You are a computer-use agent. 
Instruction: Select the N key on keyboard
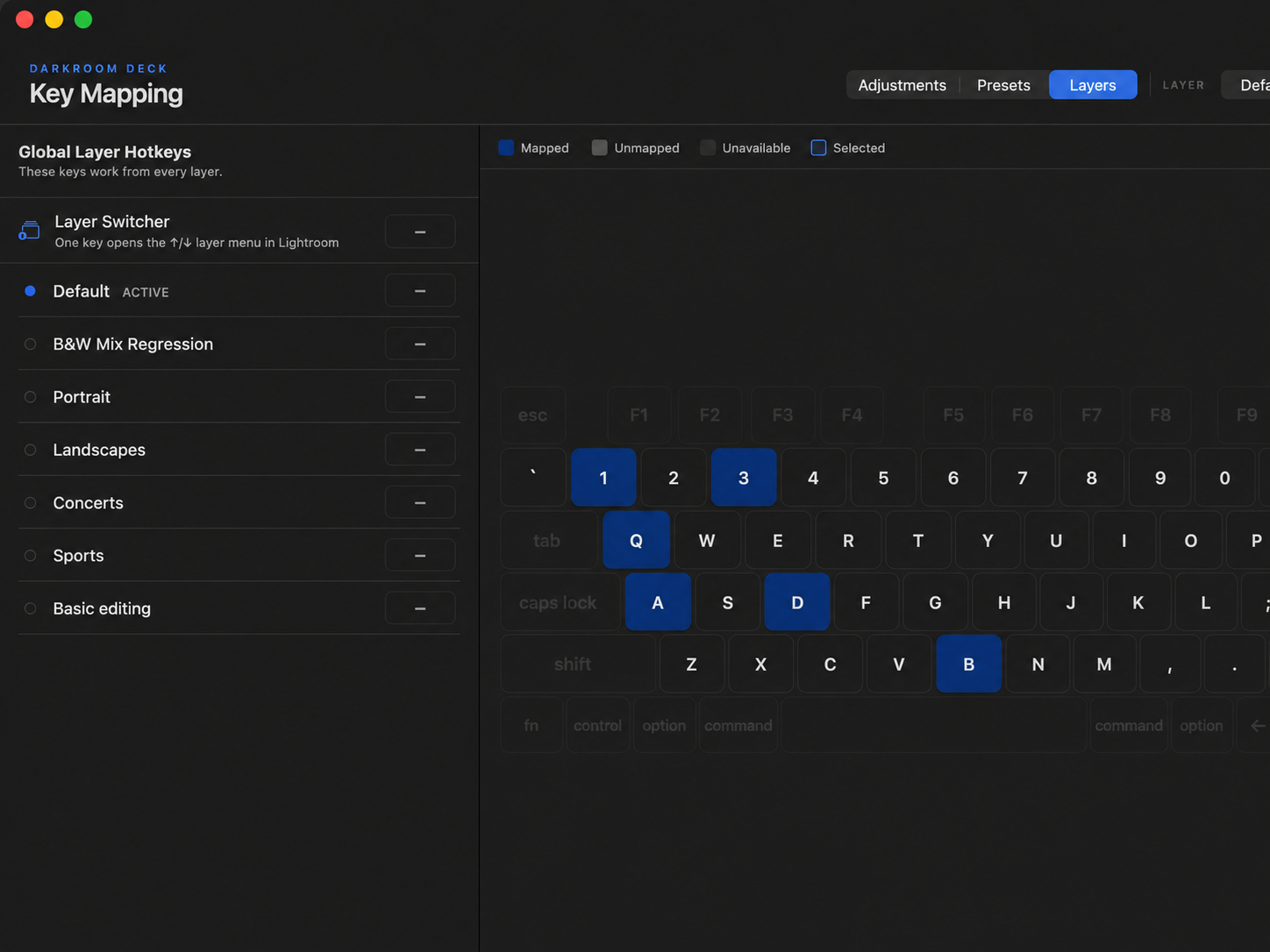pyautogui.click(x=1038, y=664)
